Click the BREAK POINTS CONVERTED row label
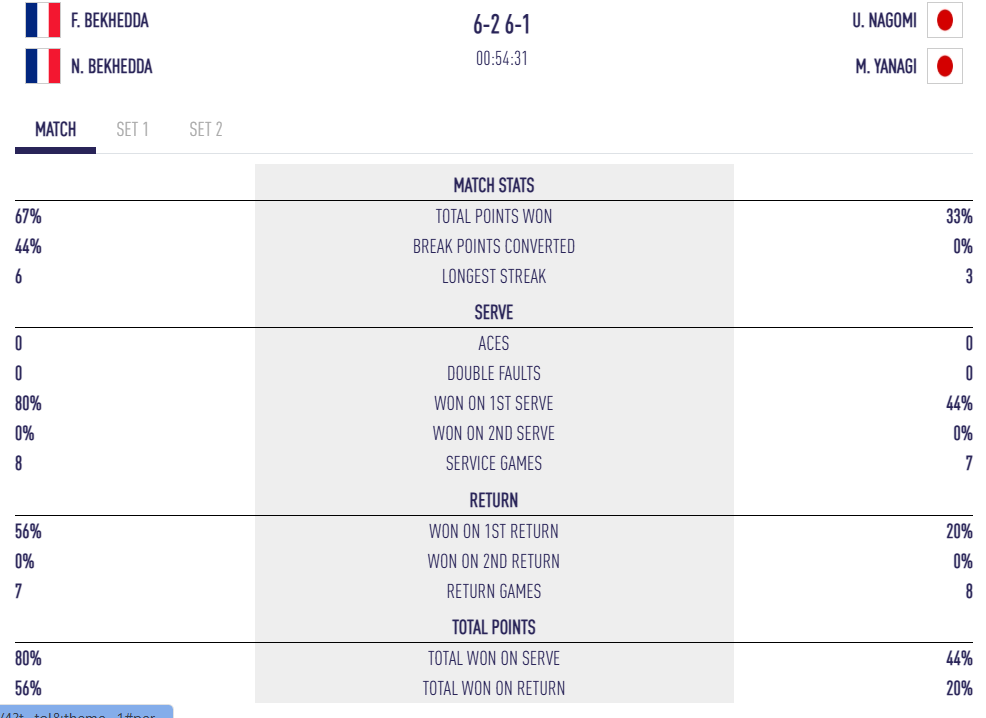Screen dimensions: 986x718 click(x=494, y=246)
